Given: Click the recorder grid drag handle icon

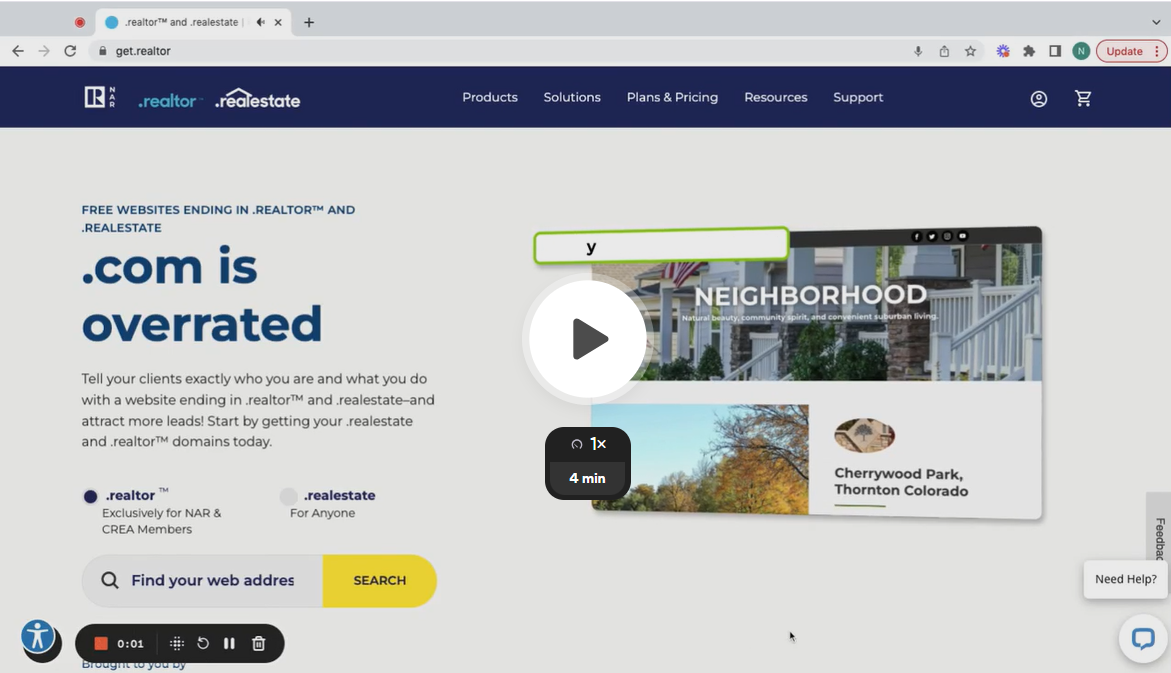Looking at the screenshot, I should 177,643.
